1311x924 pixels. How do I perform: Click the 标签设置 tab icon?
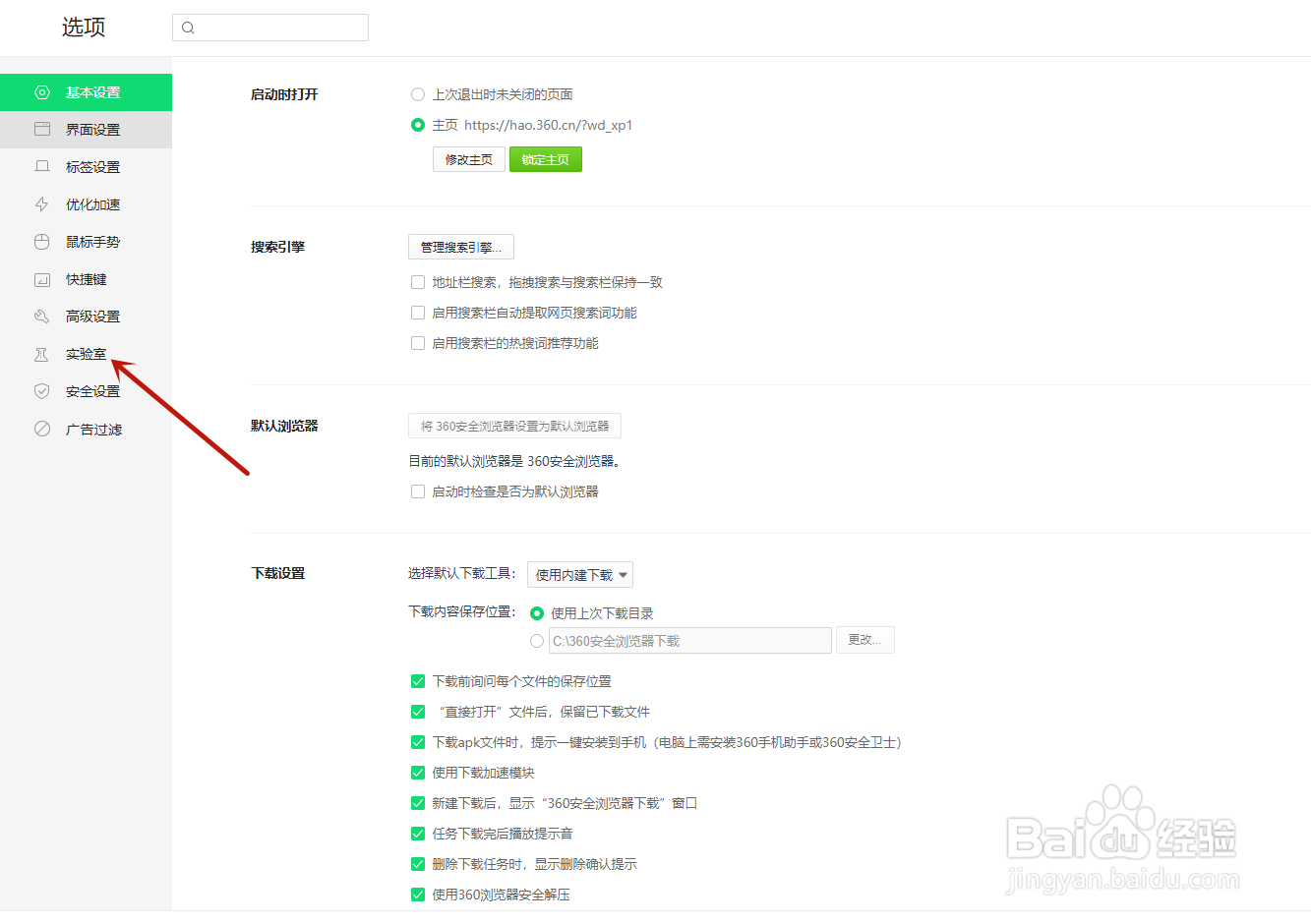coord(42,167)
